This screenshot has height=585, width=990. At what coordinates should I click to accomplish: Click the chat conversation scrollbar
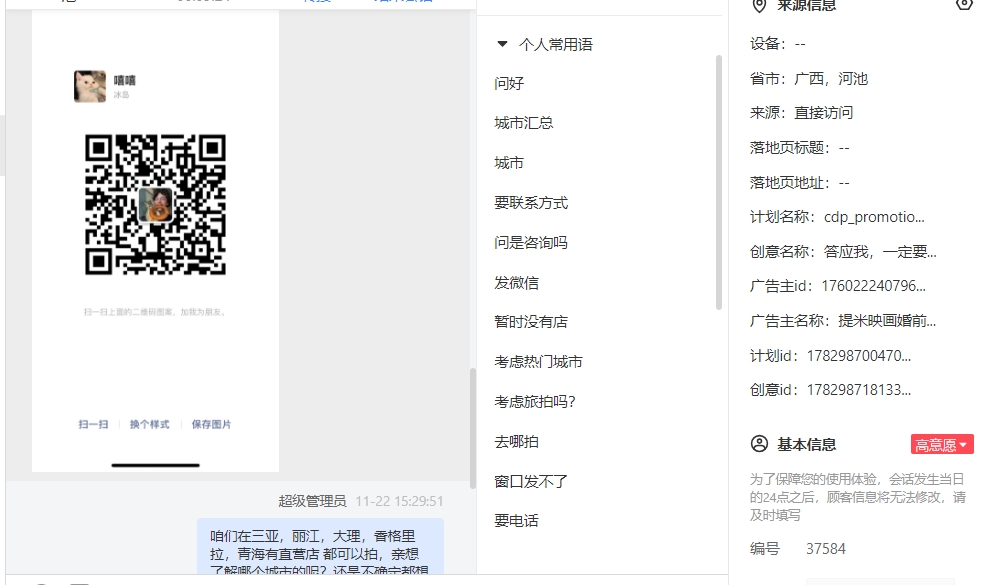click(472, 428)
